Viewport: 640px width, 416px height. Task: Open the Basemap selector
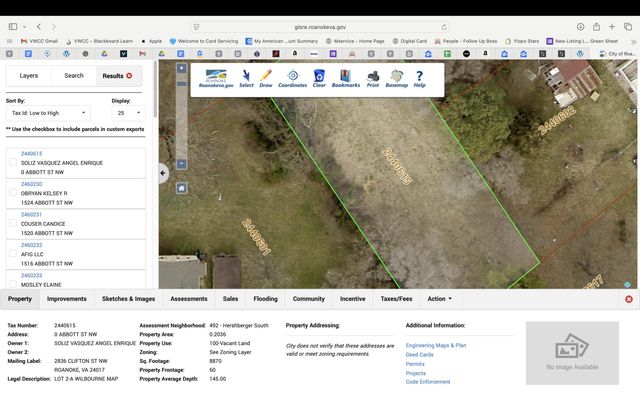[397, 78]
